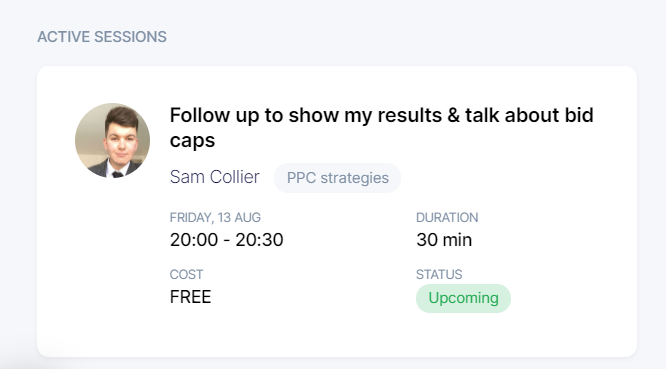Visit the Sam Collier mentor name link
The height and width of the screenshot is (369, 666).
[214, 177]
